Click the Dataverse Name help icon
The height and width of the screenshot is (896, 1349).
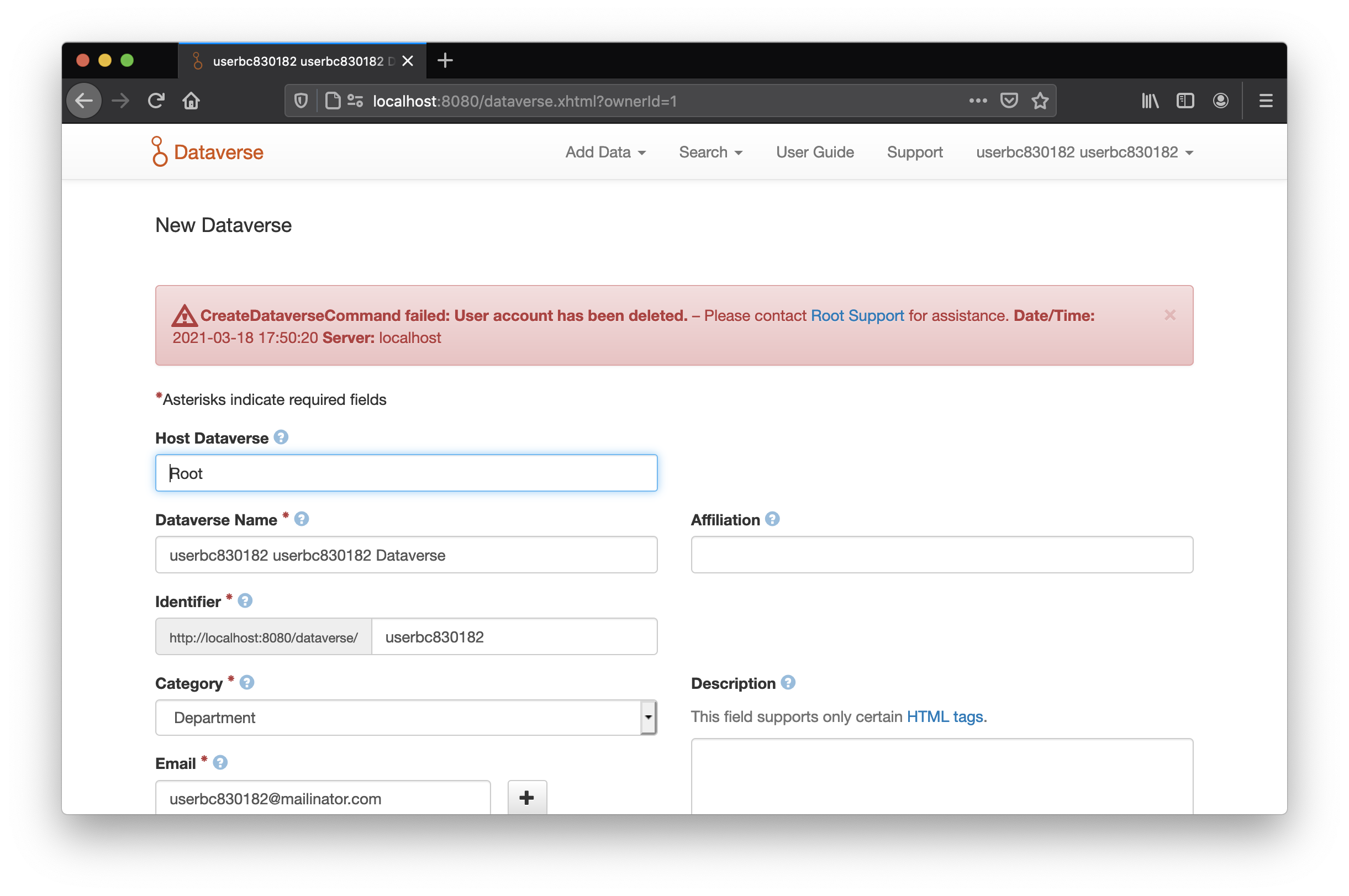pos(301,519)
